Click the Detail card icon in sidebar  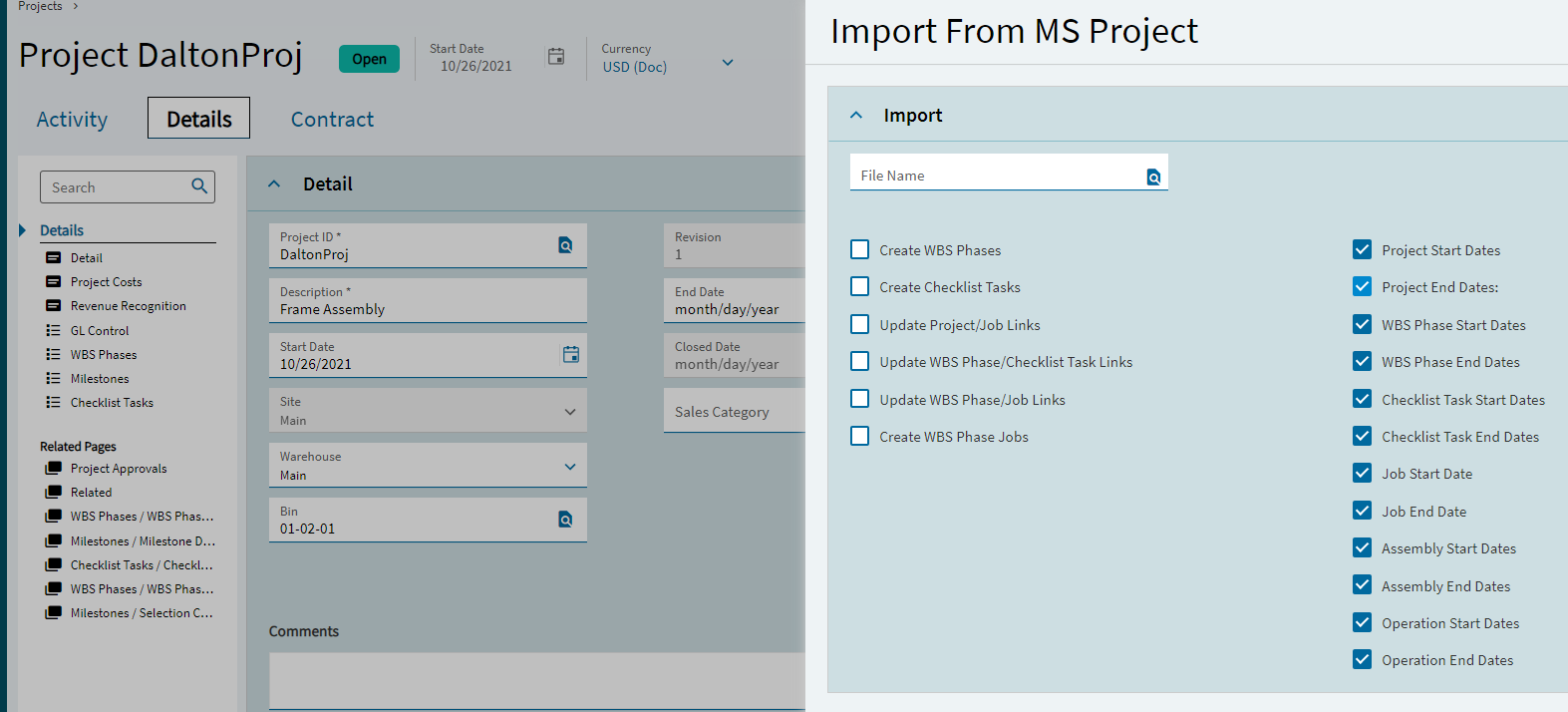[x=54, y=257]
